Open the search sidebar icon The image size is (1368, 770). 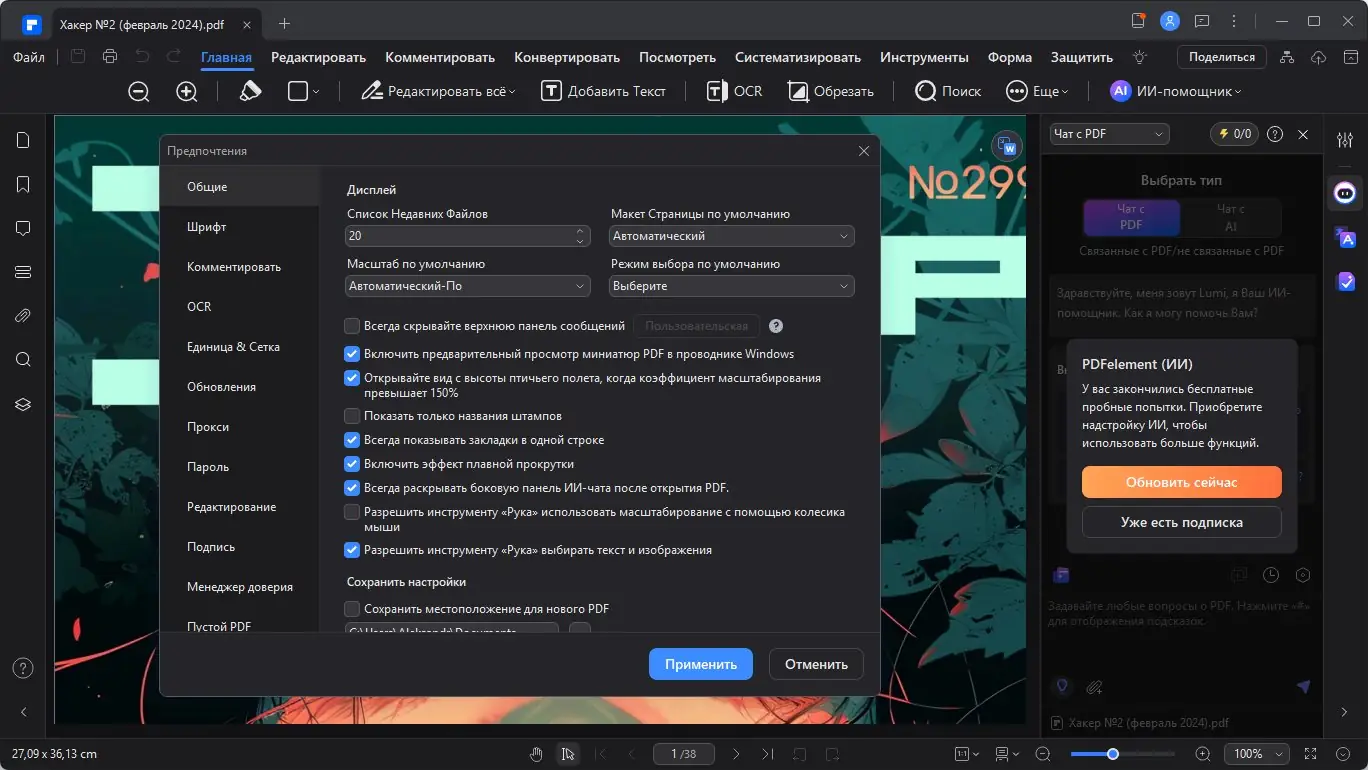pos(23,360)
